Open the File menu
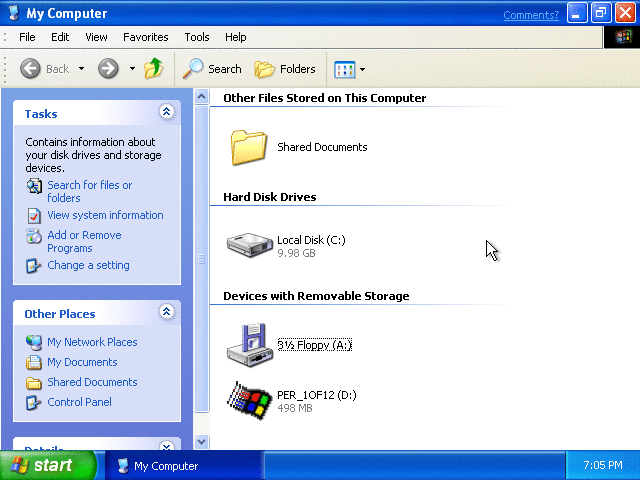This screenshot has width=640, height=480. coord(27,37)
